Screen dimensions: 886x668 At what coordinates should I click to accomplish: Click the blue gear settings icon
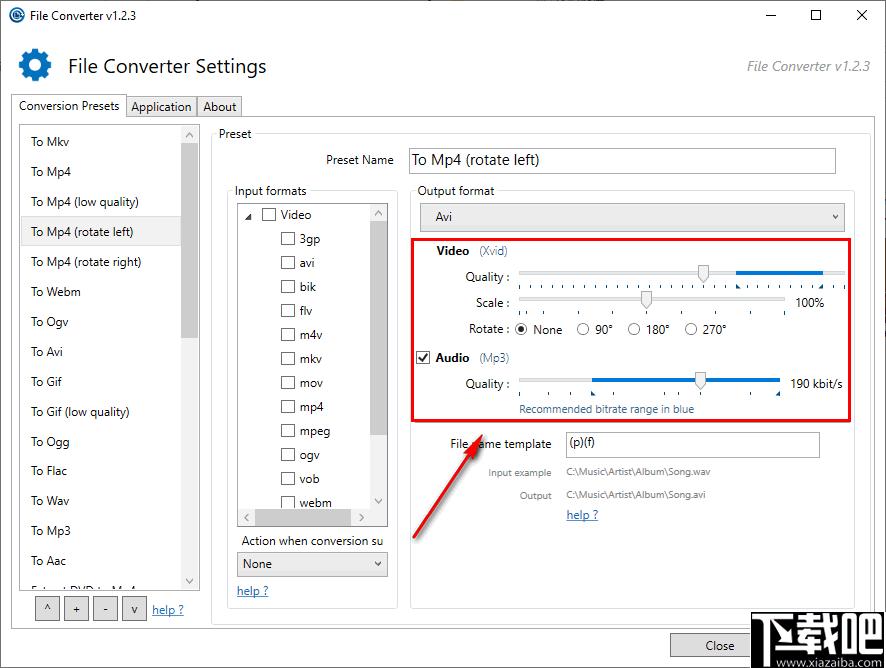point(35,65)
